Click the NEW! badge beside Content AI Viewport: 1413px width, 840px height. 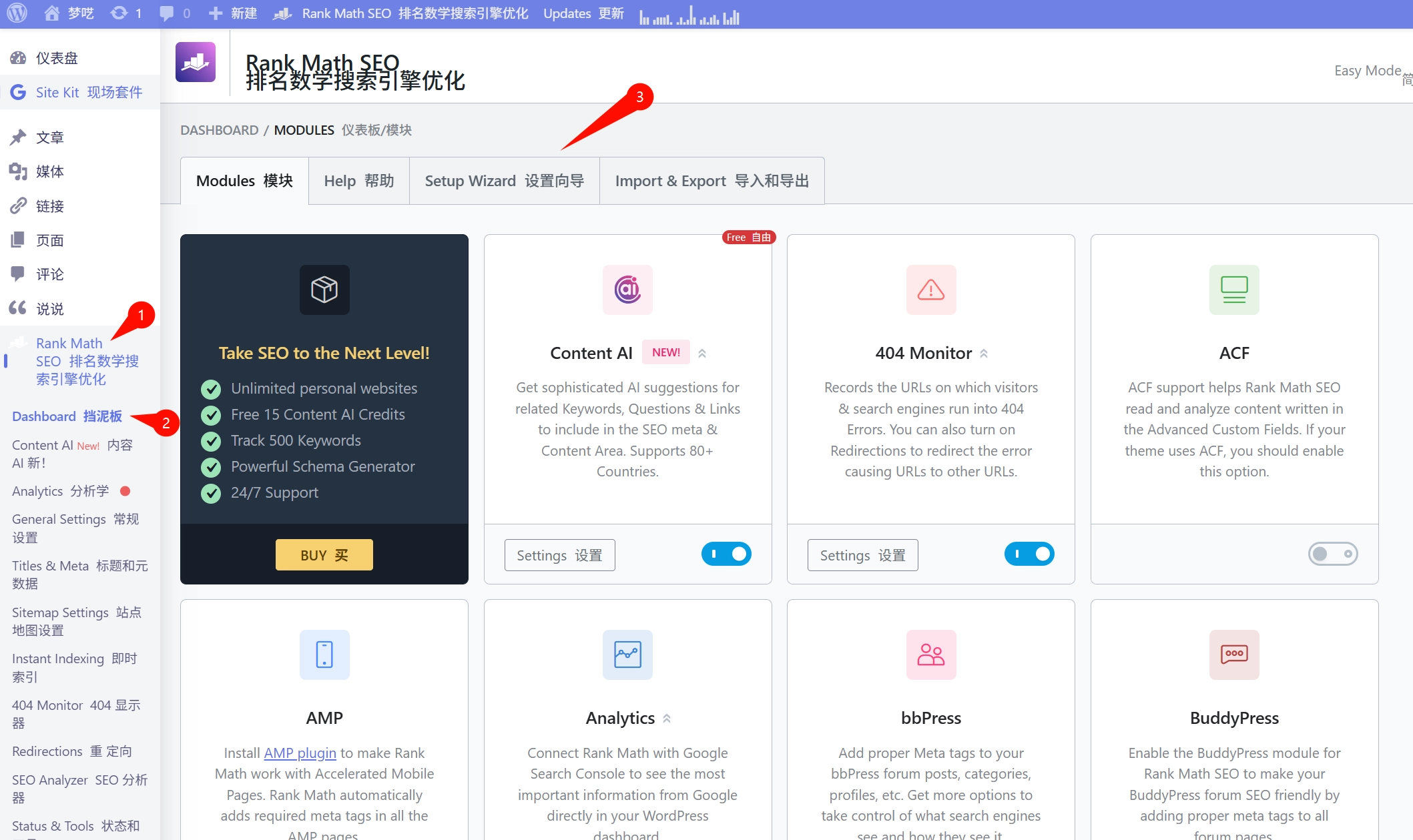click(666, 352)
